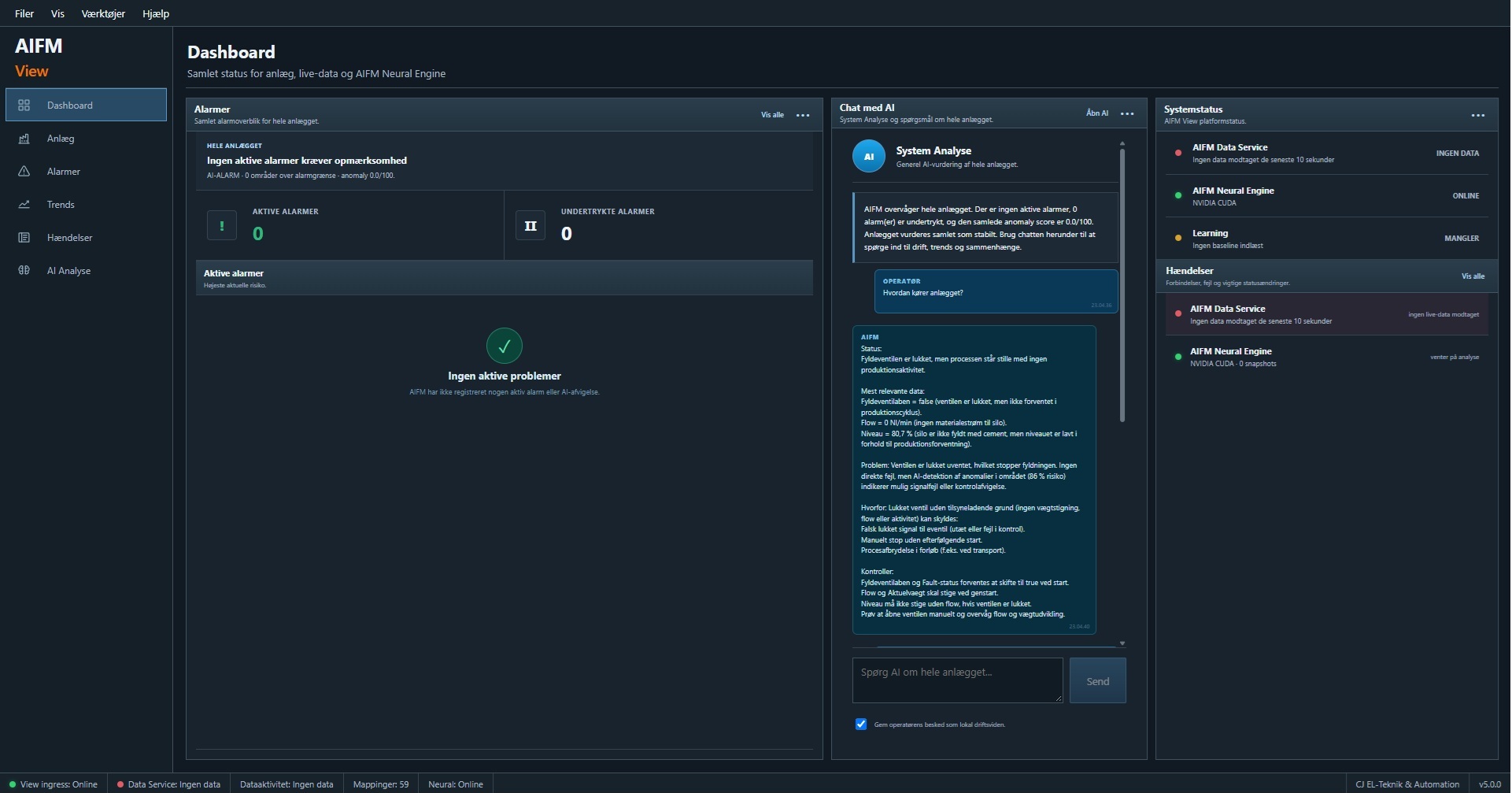Open the Dashboard grid icon in sidebar
This screenshot has width=1512, height=793.
point(24,106)
